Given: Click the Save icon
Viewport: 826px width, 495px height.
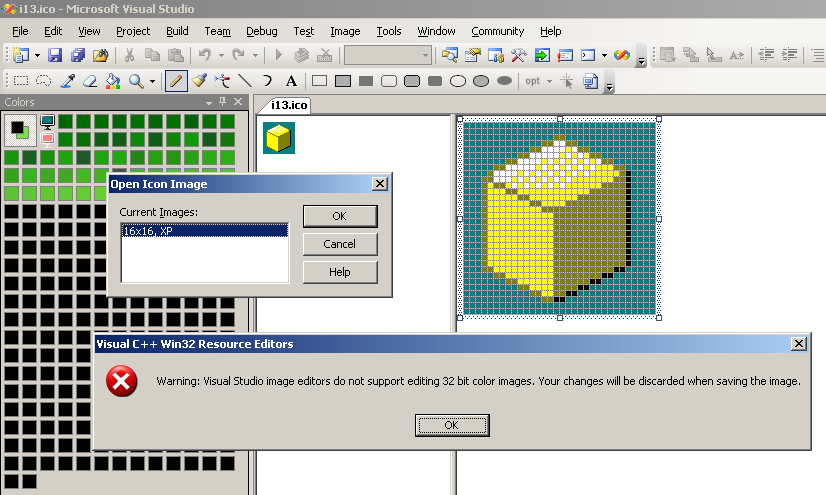Looking at the screenshot, I should point(55,55).
